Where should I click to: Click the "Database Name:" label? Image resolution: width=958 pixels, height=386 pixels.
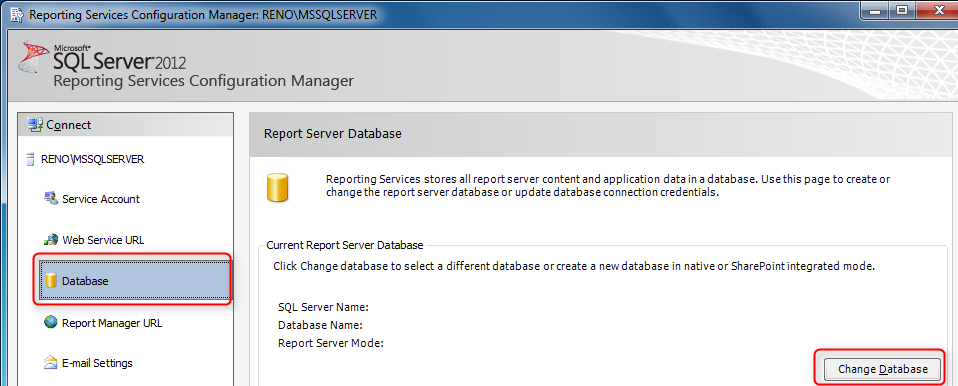(x=321, y=325)
